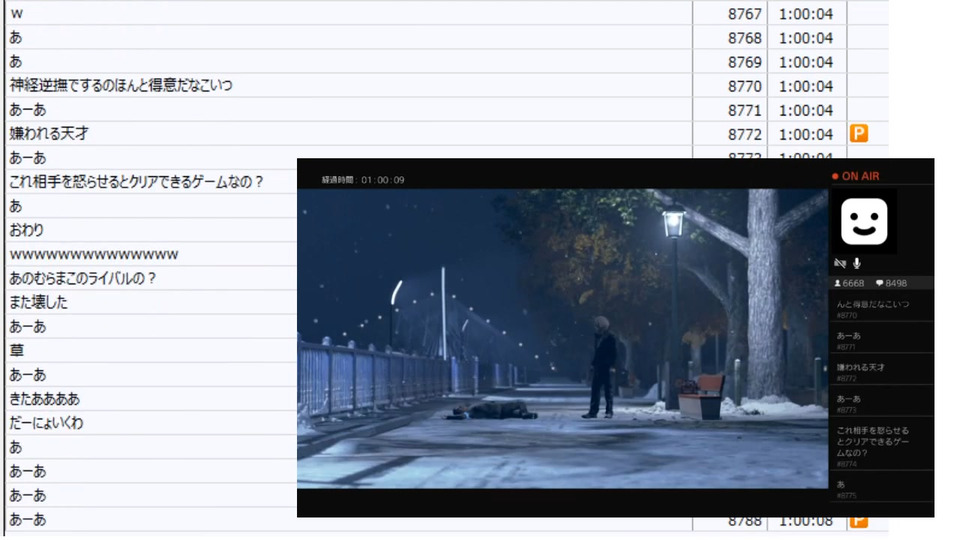Screen dimensions: 960x540
Task: Select the comment だーにょいくわ
Action: (46, 423)
